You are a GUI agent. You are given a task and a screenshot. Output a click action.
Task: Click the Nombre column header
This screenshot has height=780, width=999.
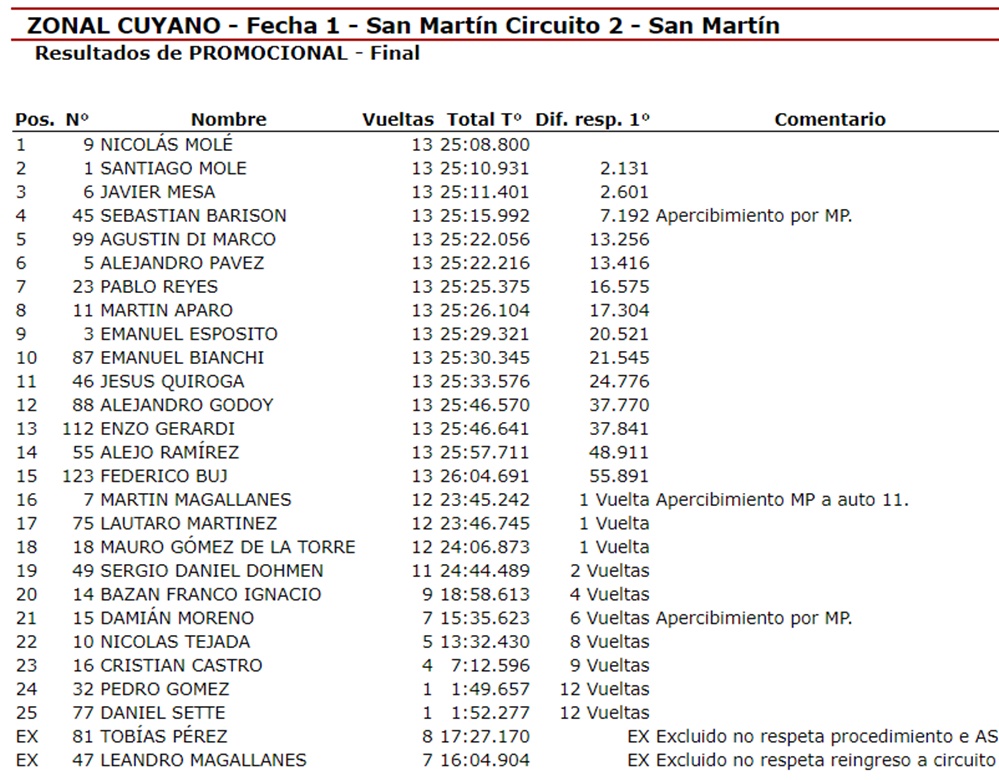point(229,120)
